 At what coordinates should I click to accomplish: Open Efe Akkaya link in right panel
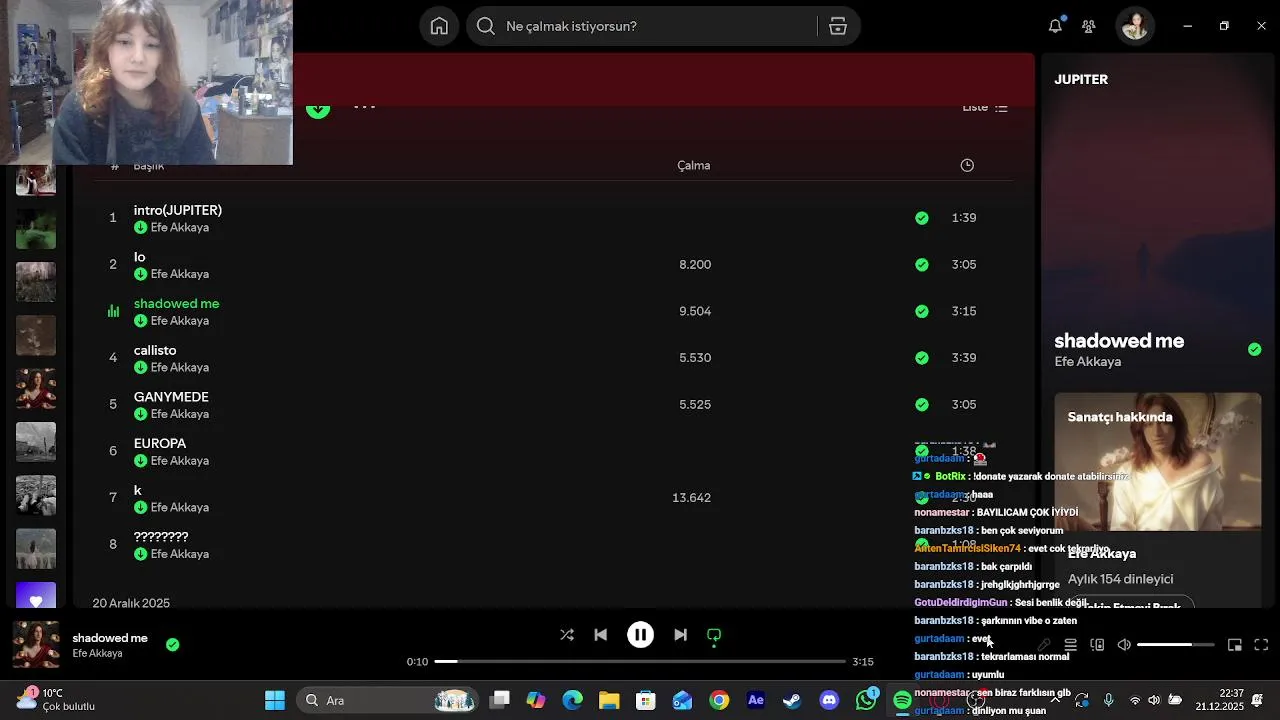(x=1088, y=362)
